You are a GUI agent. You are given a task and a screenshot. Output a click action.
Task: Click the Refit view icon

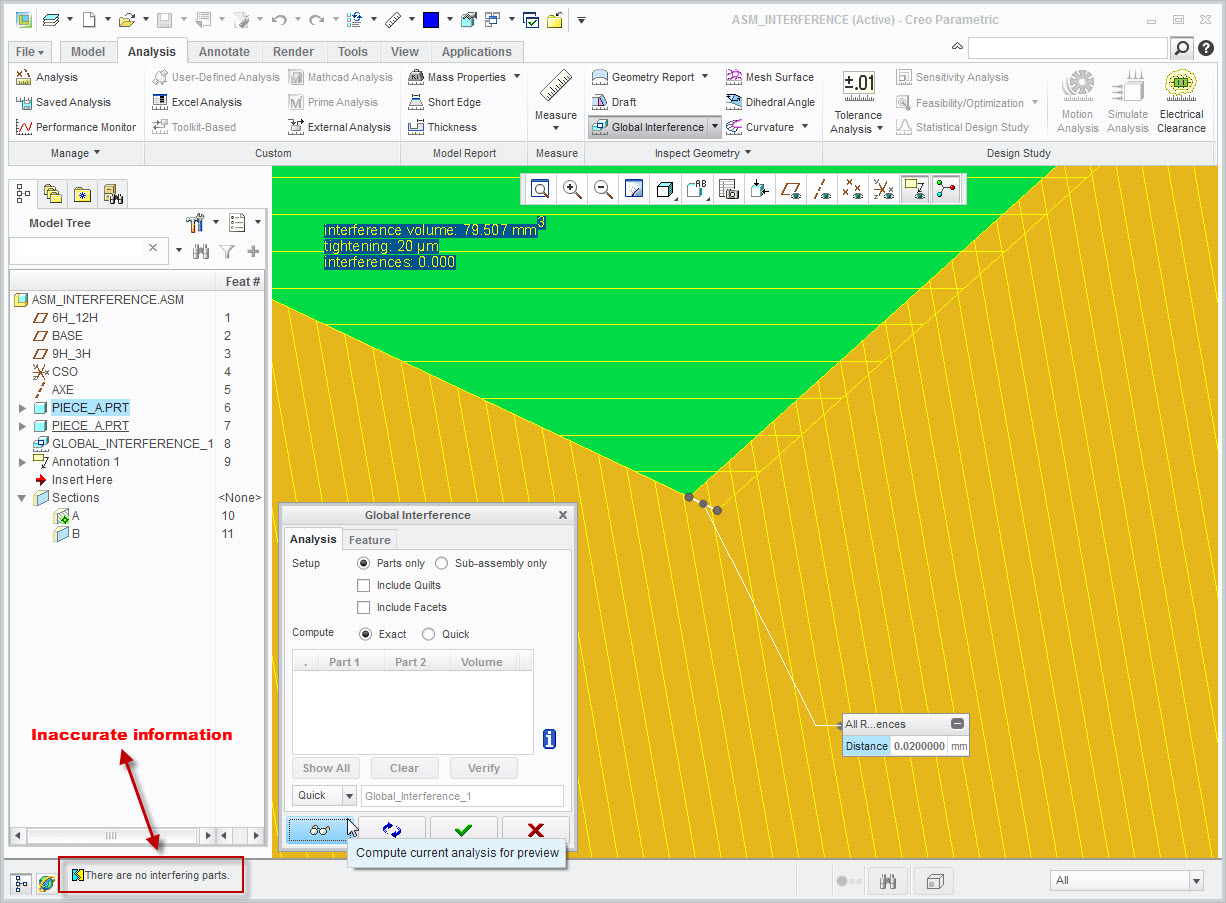[x=540, y=189]
